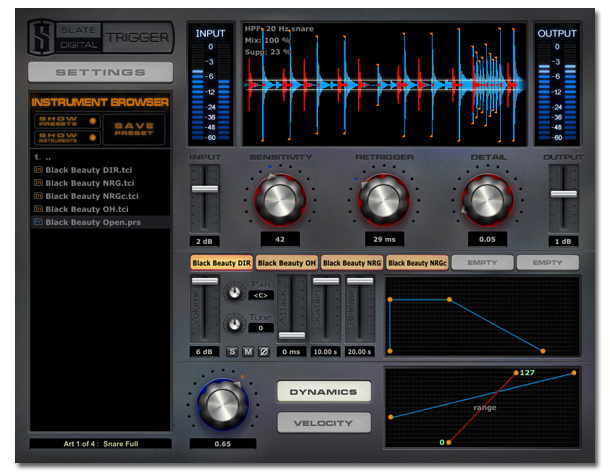Solo the slot with S button

232,352
